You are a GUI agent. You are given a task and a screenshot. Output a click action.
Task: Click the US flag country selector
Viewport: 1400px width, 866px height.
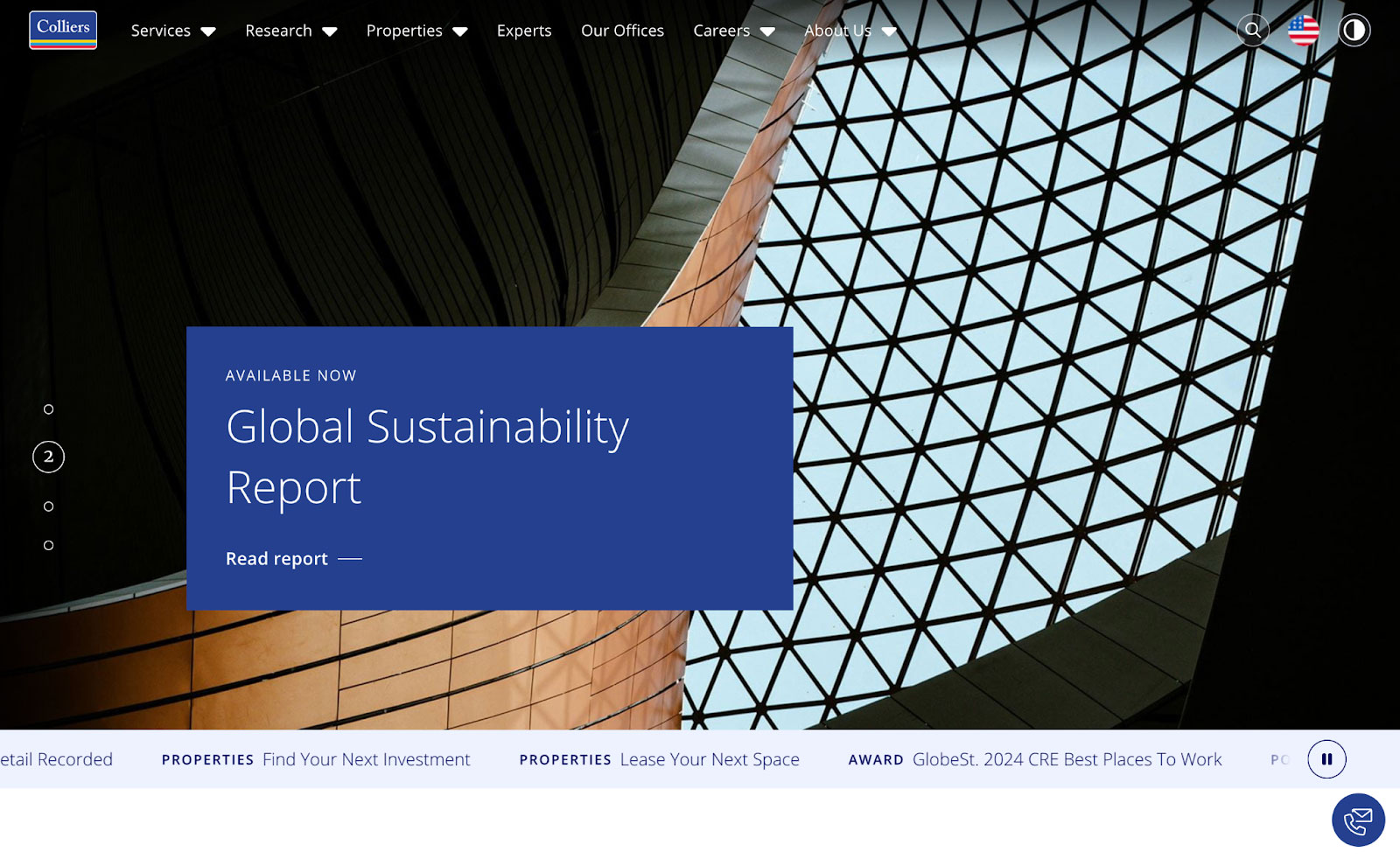point(1304,30)
